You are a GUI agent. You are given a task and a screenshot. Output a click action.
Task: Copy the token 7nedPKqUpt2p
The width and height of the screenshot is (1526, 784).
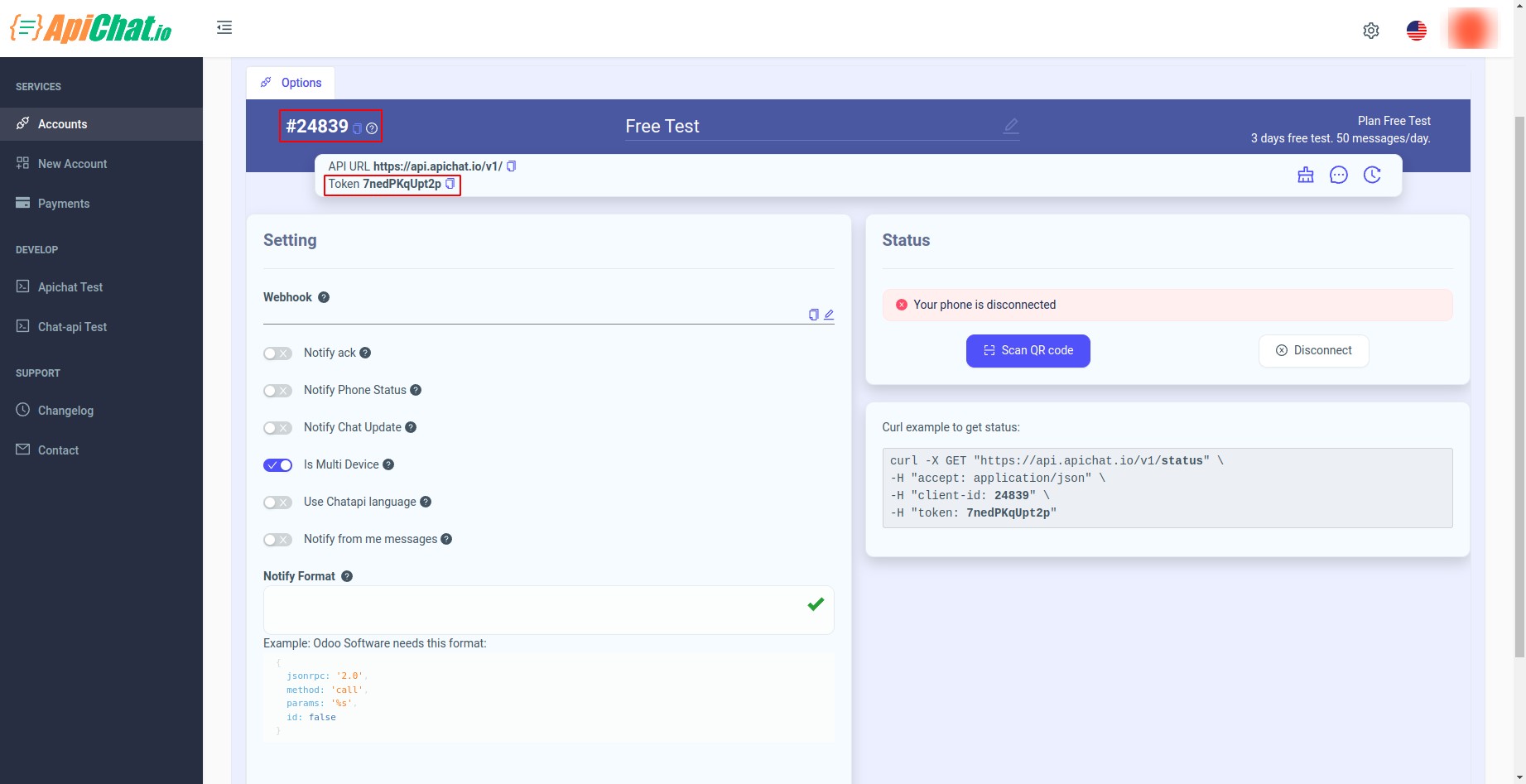click(x=450, y=184)
